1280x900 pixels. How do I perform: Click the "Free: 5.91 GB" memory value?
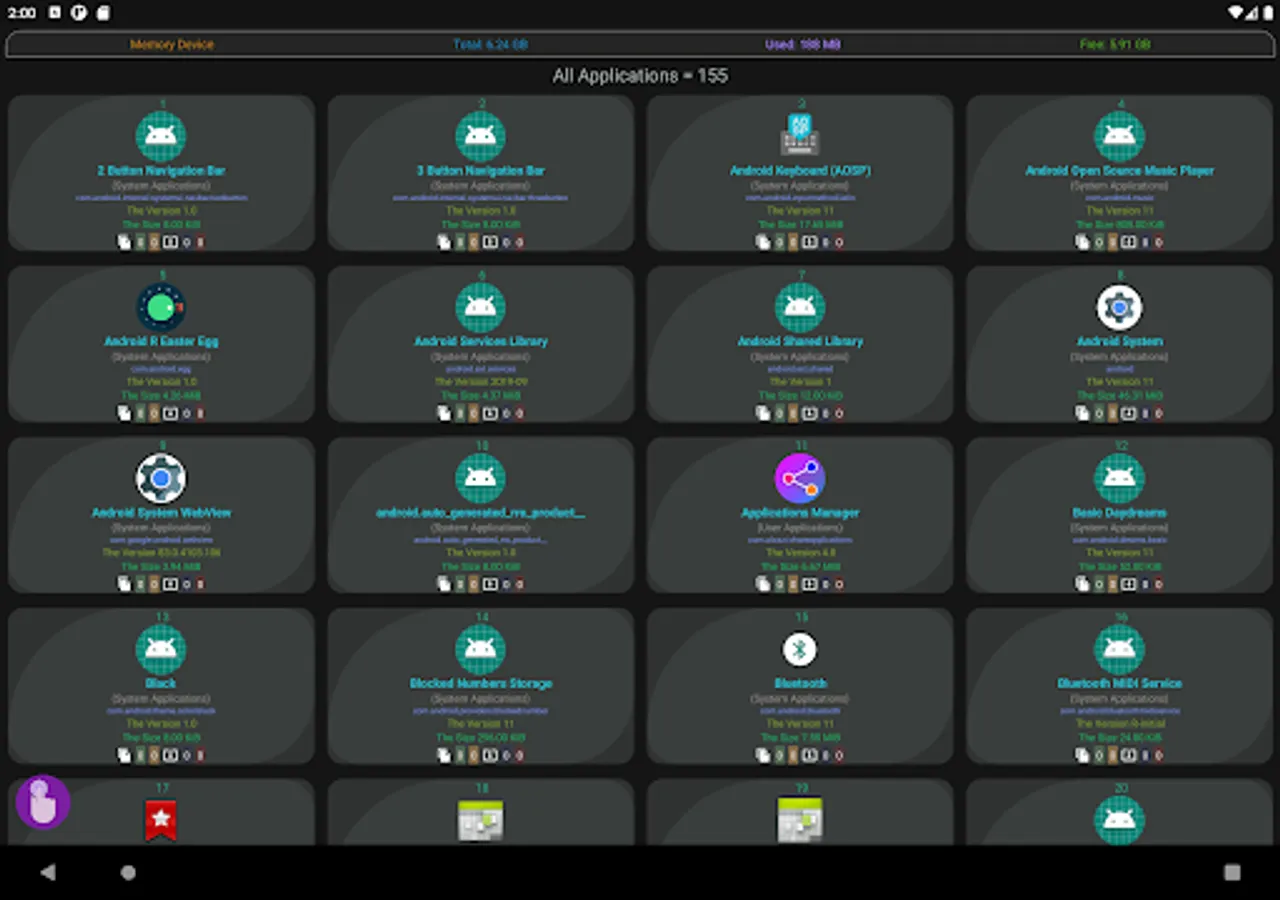1115,45
